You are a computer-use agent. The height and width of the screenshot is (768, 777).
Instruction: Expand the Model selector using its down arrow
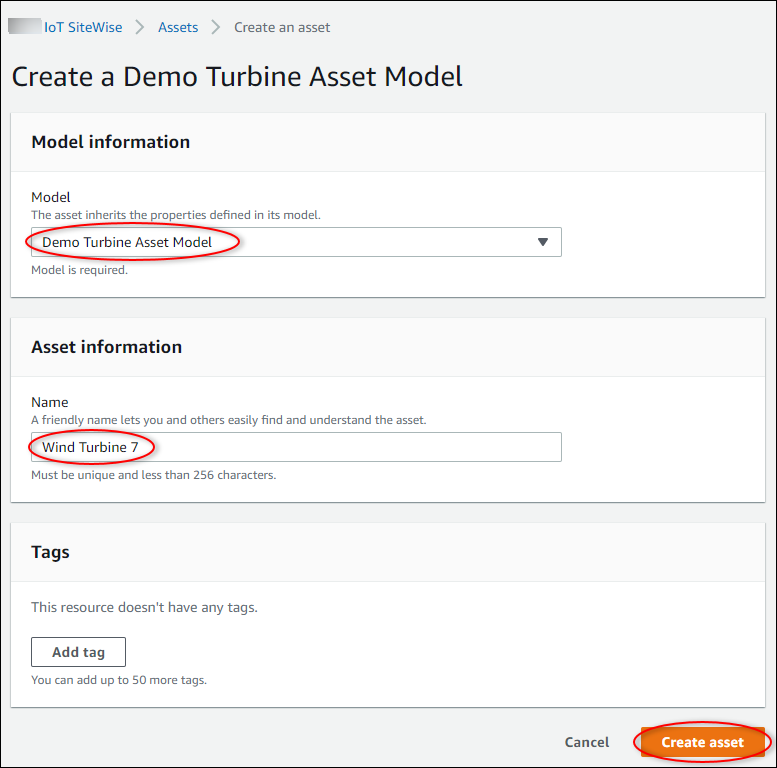point(543,242)
